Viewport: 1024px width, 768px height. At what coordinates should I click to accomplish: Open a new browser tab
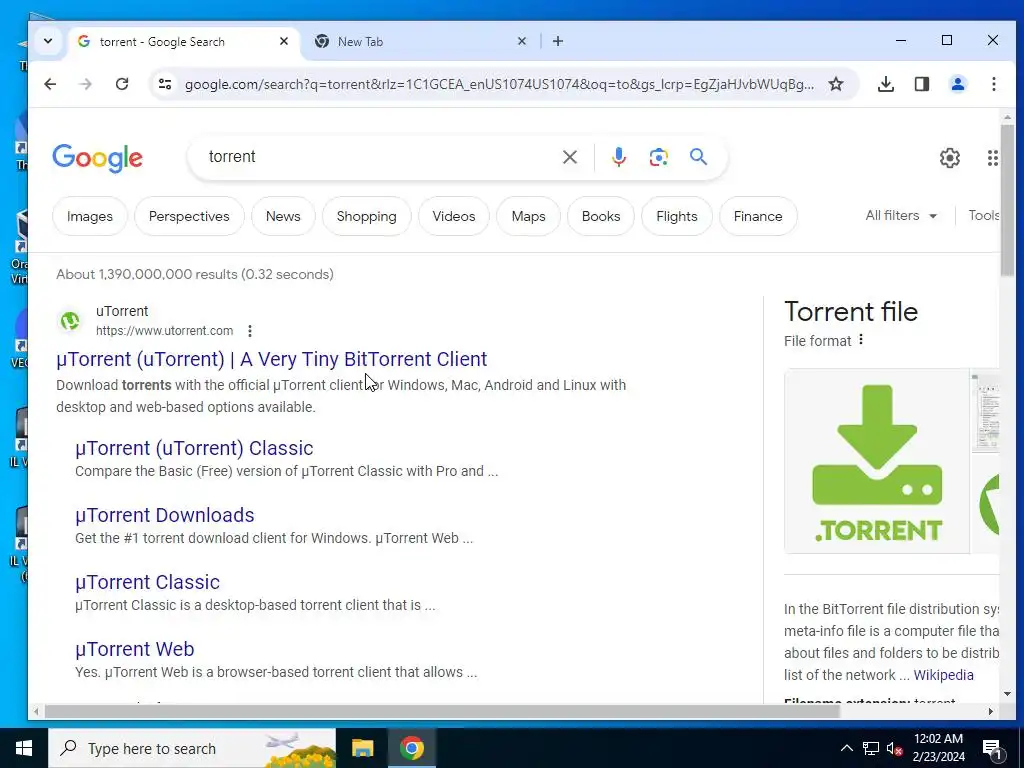pyautogui.click(x=558, y=41)
